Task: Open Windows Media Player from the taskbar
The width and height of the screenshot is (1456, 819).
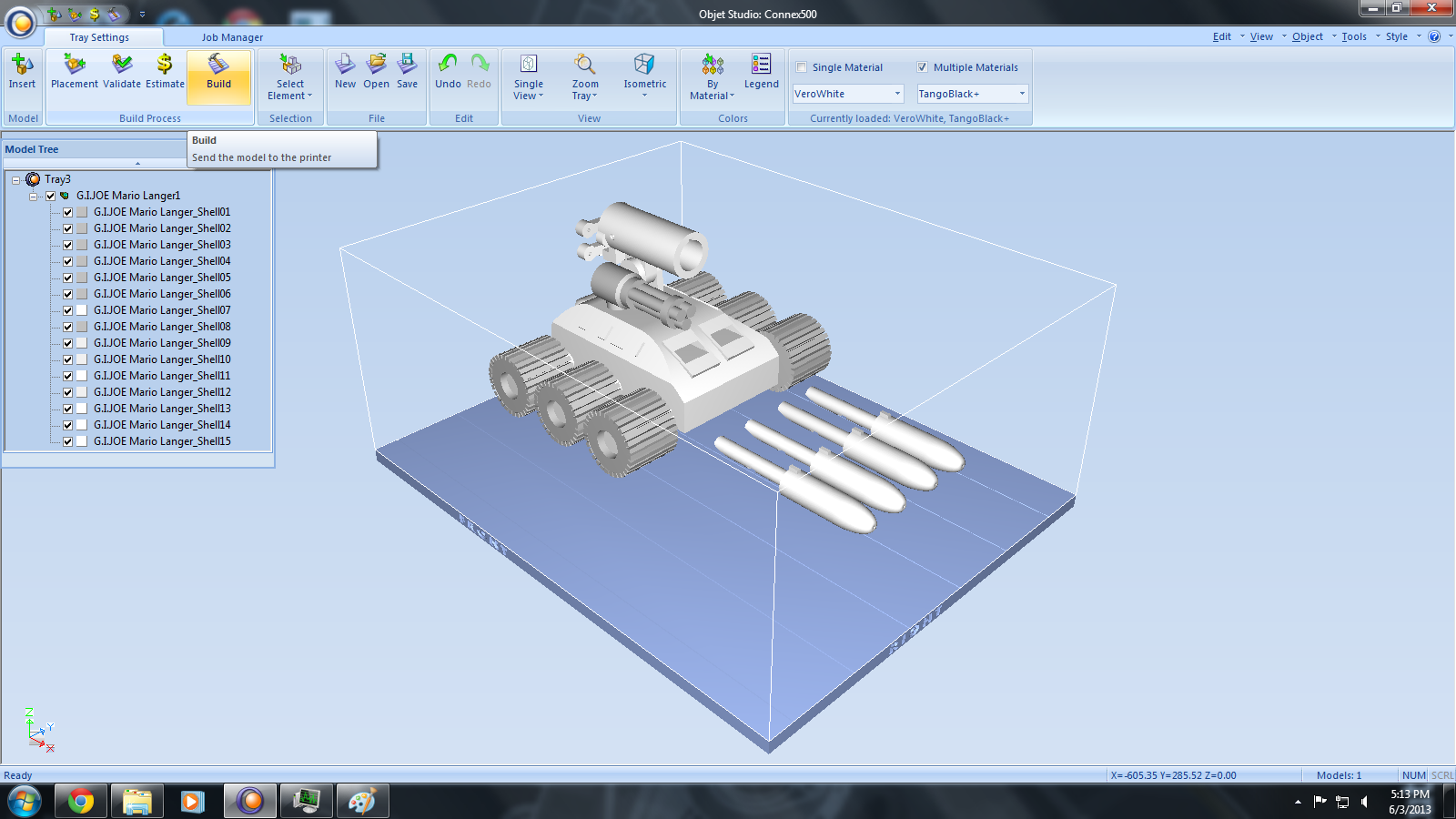Action: coord(193,801)
